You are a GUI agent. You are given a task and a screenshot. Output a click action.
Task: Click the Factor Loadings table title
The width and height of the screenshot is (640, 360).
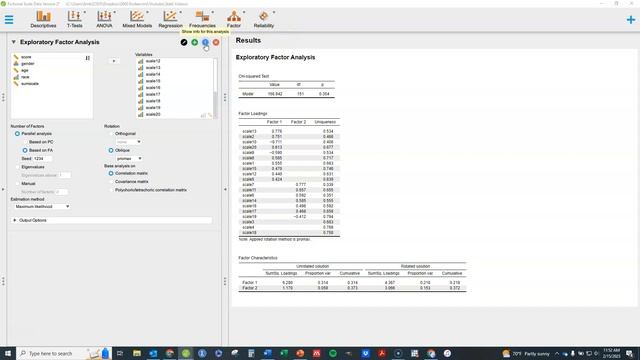[253, 113]
